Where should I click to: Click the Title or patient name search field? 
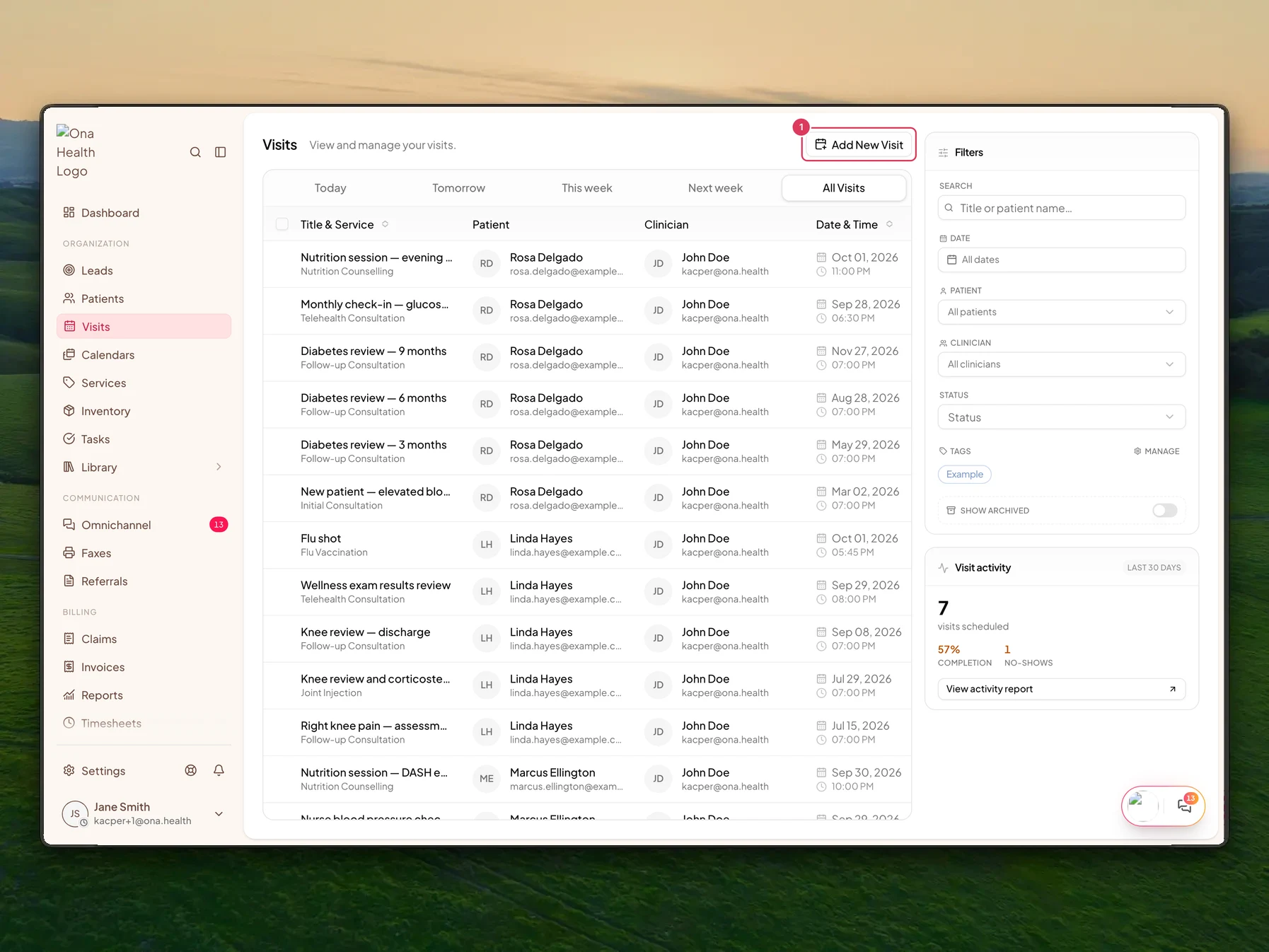tap(1062, 208)
